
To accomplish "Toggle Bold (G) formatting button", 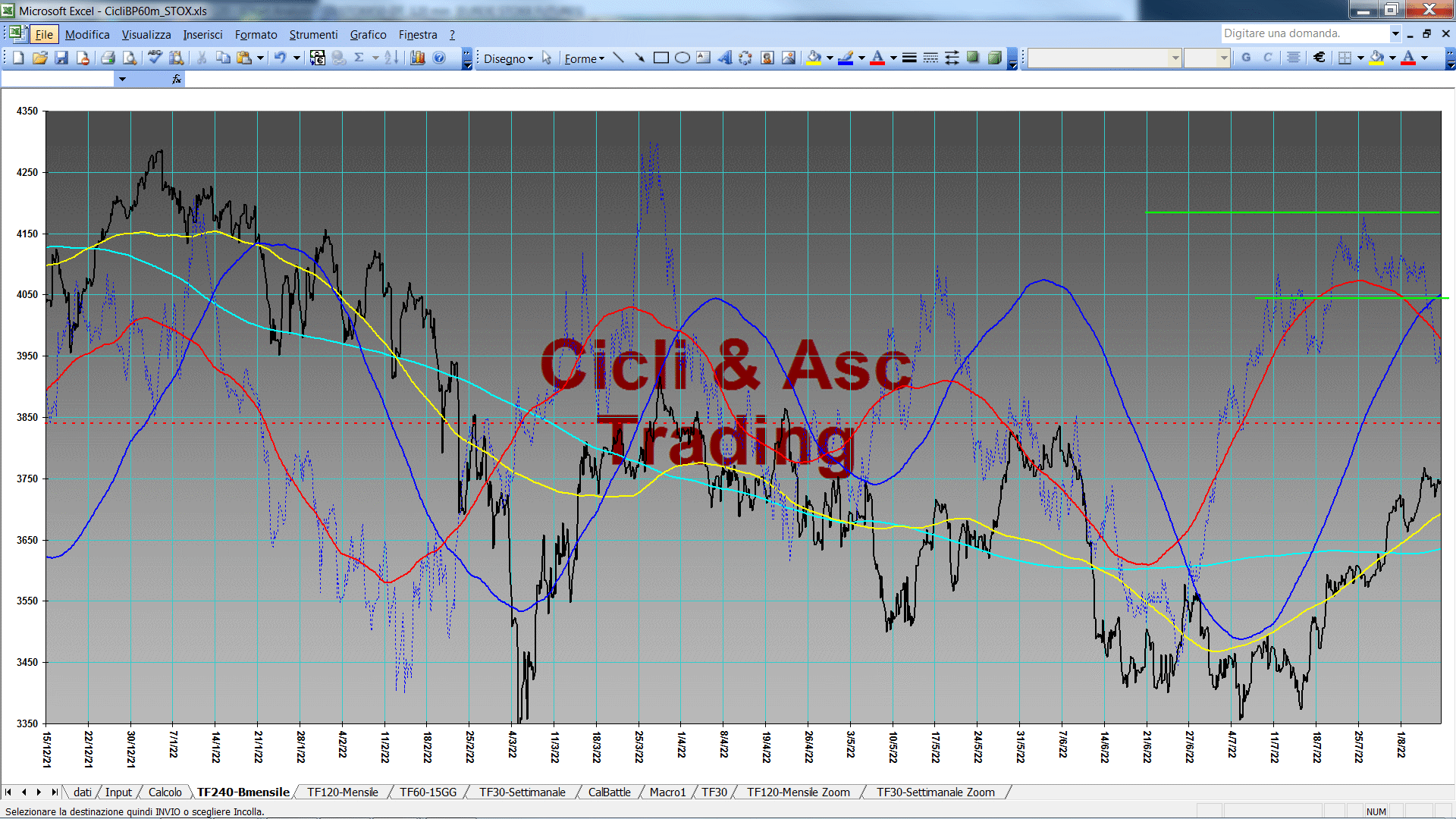I will click(x=1246, y=58).
